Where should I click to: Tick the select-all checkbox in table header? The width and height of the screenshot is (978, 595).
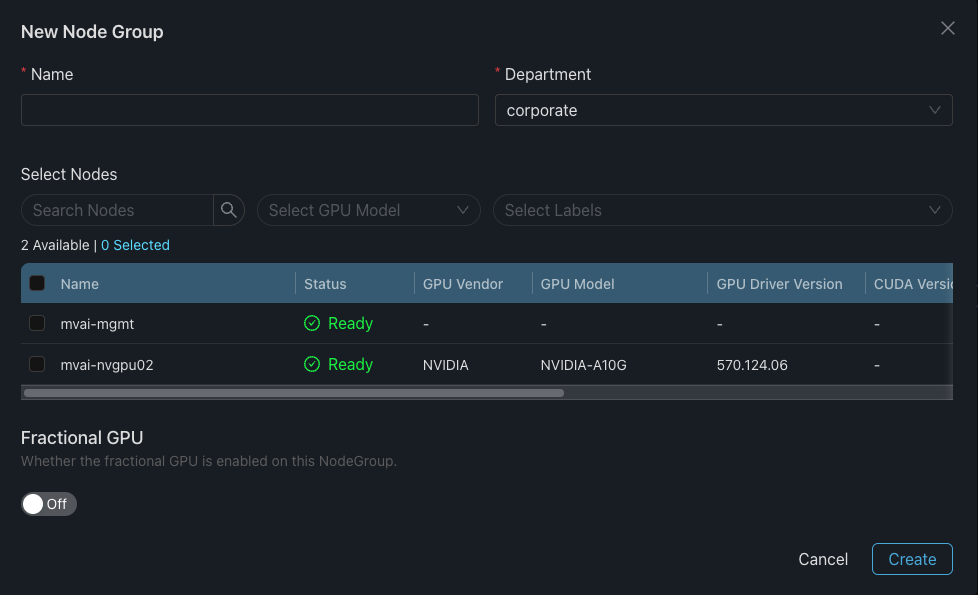coord(37,284)
